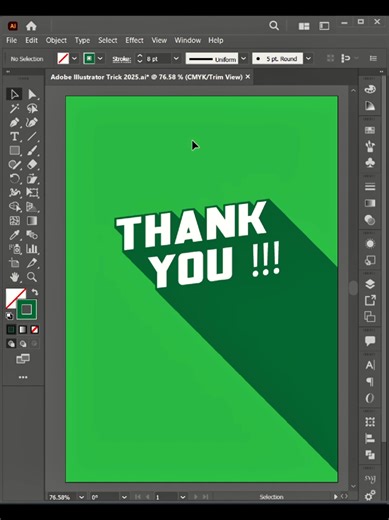389x520 pixels.
Task: Select the Pen tool
Action: point(14,123)
